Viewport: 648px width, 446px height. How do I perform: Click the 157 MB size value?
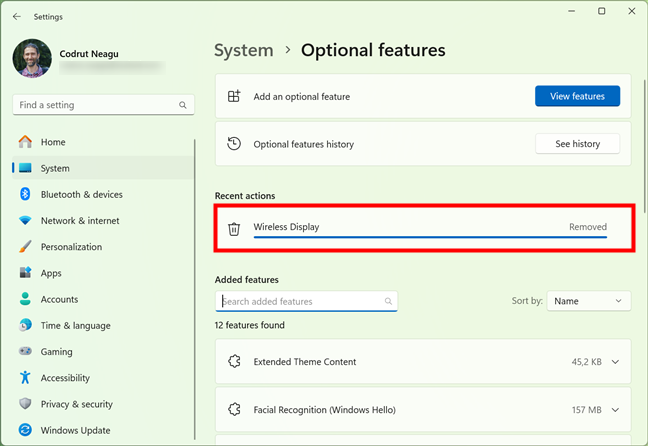click(586, 410)
